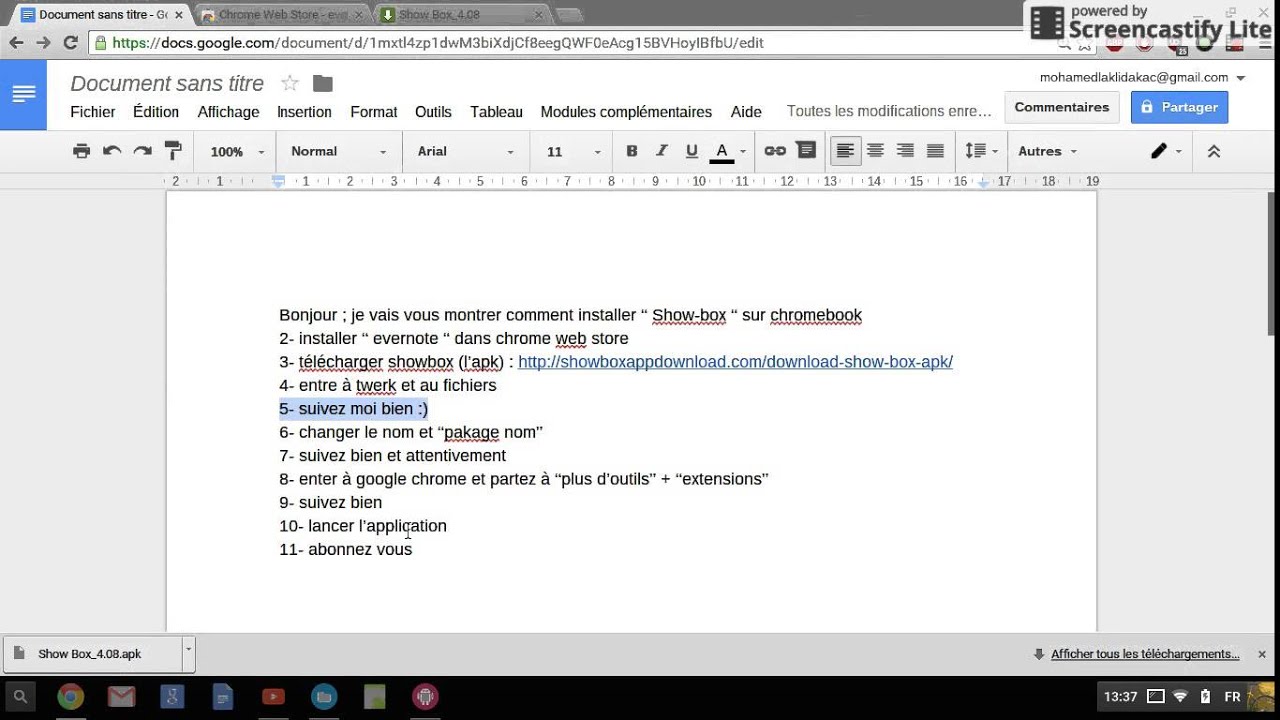Open the Tableau menu
The width and height of the screenshot is (1280, 720).
(x=497, y=112)
